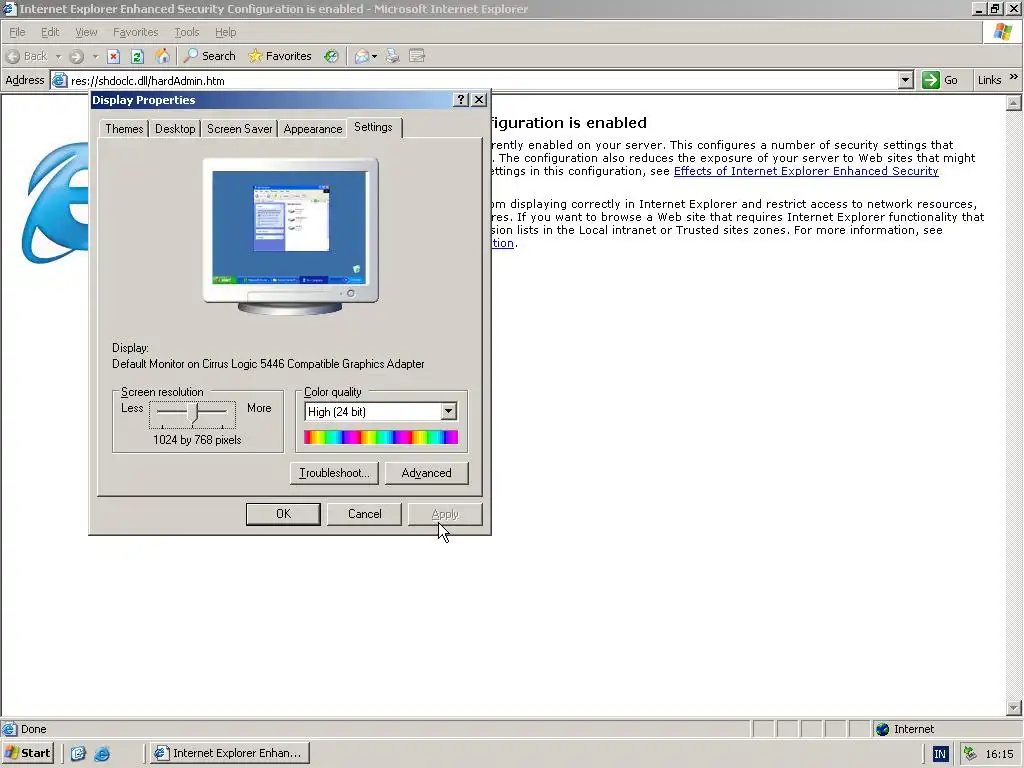Click the monitor preview image
The height and width of the screenshot is (768, 1024).
click(291, 235)
